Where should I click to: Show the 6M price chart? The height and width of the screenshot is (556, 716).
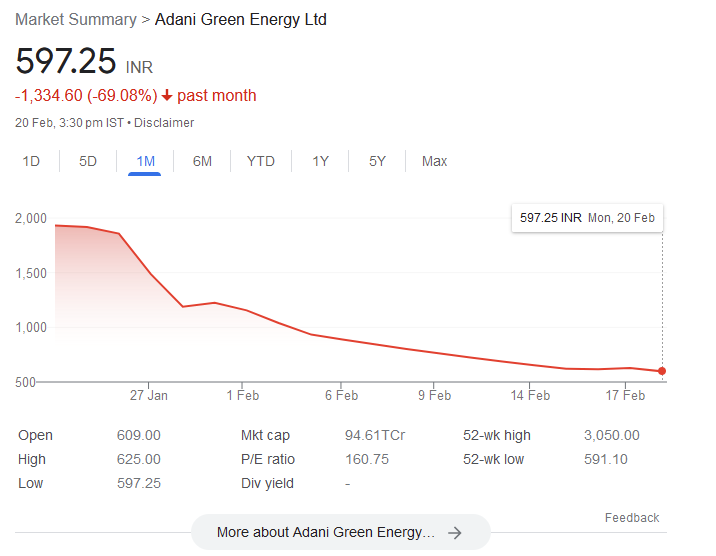click(202, 161)
